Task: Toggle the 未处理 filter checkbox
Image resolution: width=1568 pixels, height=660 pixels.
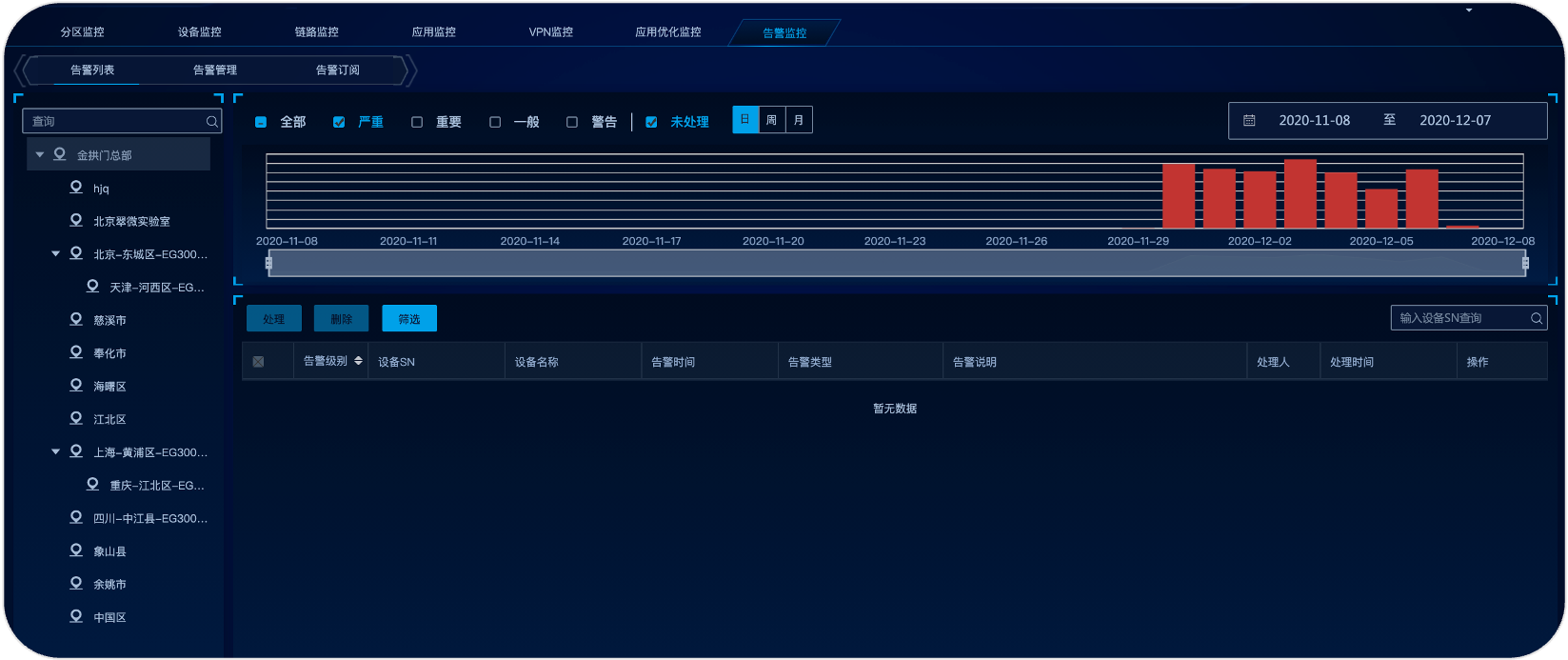Action: click(x=651, y=122)
